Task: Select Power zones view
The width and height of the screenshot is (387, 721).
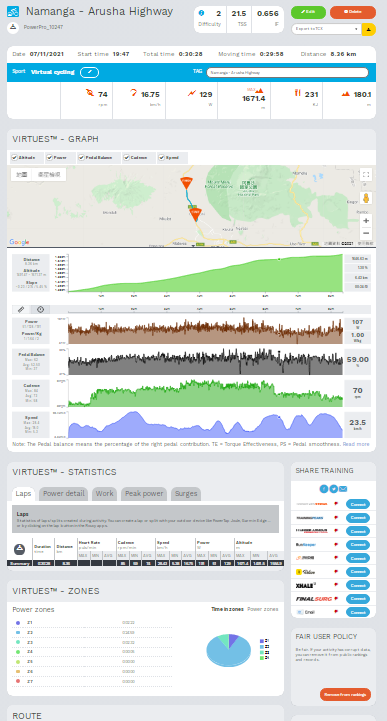Action: click(262, 609)
